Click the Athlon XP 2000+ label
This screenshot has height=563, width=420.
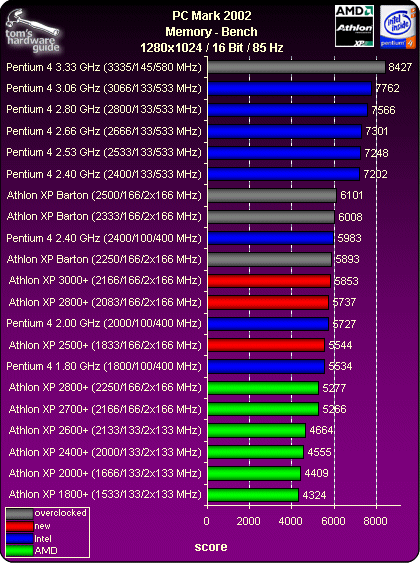105,473
